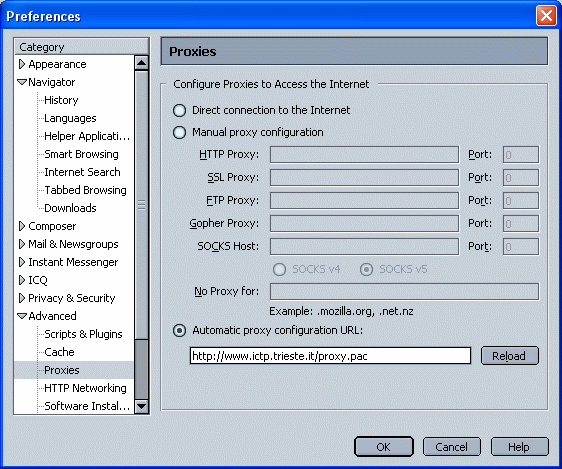The height and width of the screenshot is (469, 562).
Task: Open the Cache preferences item
Action: pyautogui.click(x=59, y=352)
